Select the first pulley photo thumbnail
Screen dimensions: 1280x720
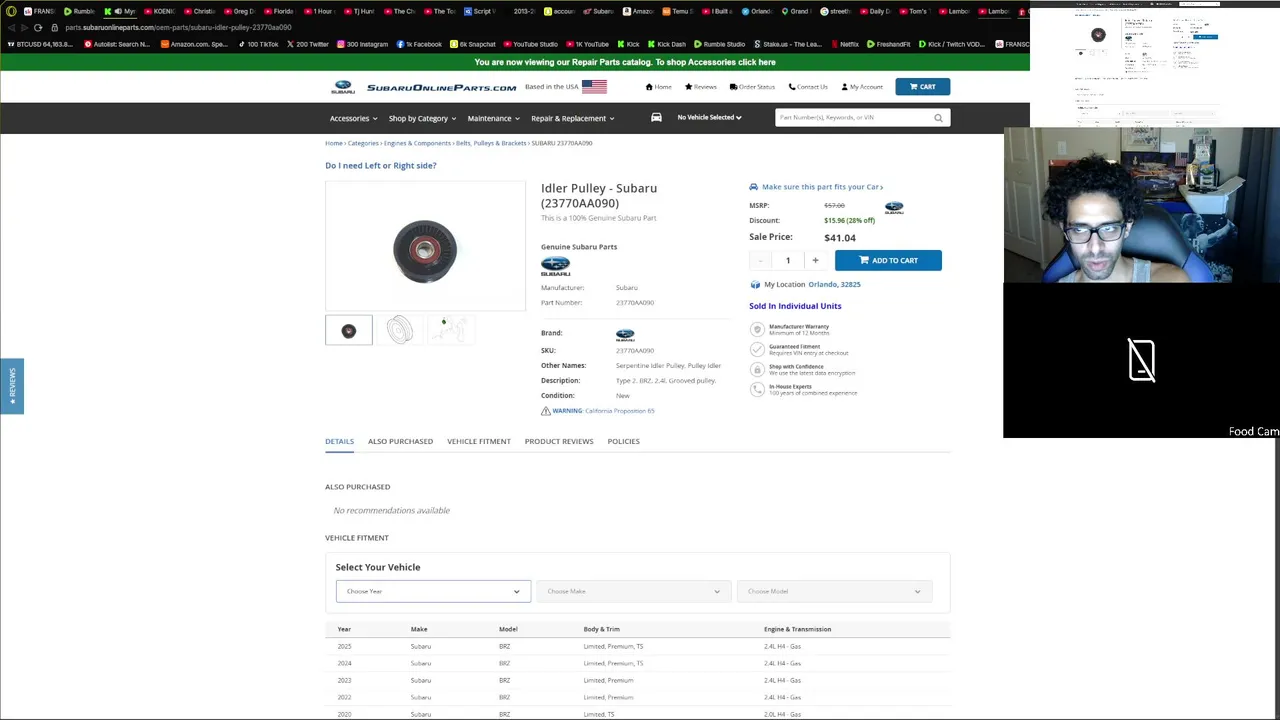click(349, 330)
